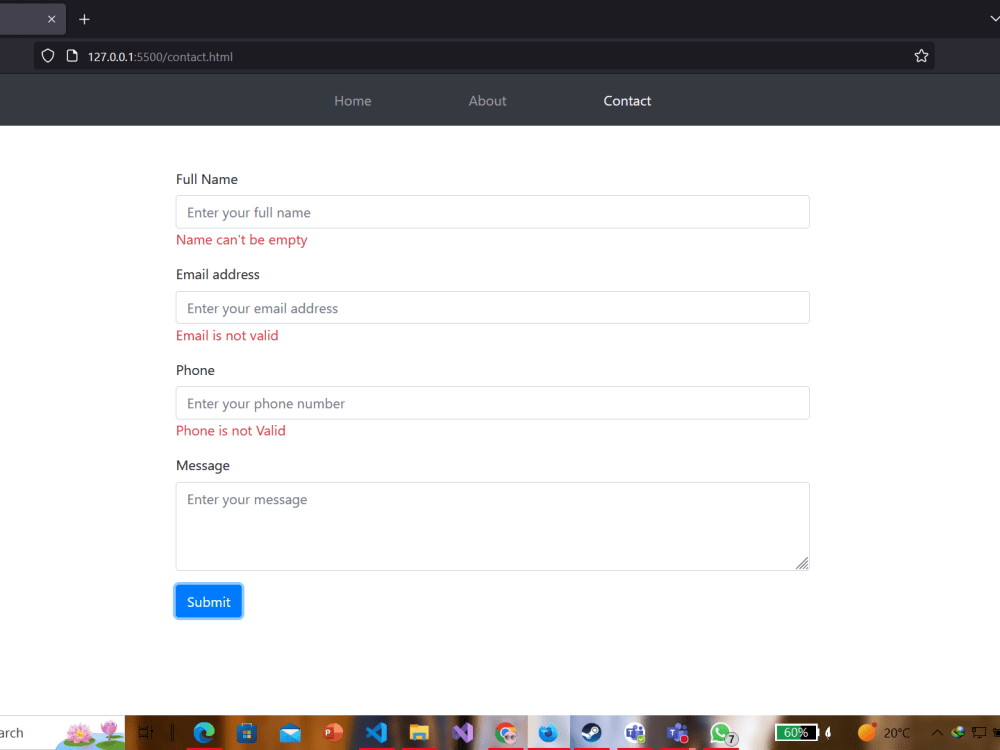1000x750 pixels.
Task: Open Microsoft Teams with green status badge
Action: point(635,733)
